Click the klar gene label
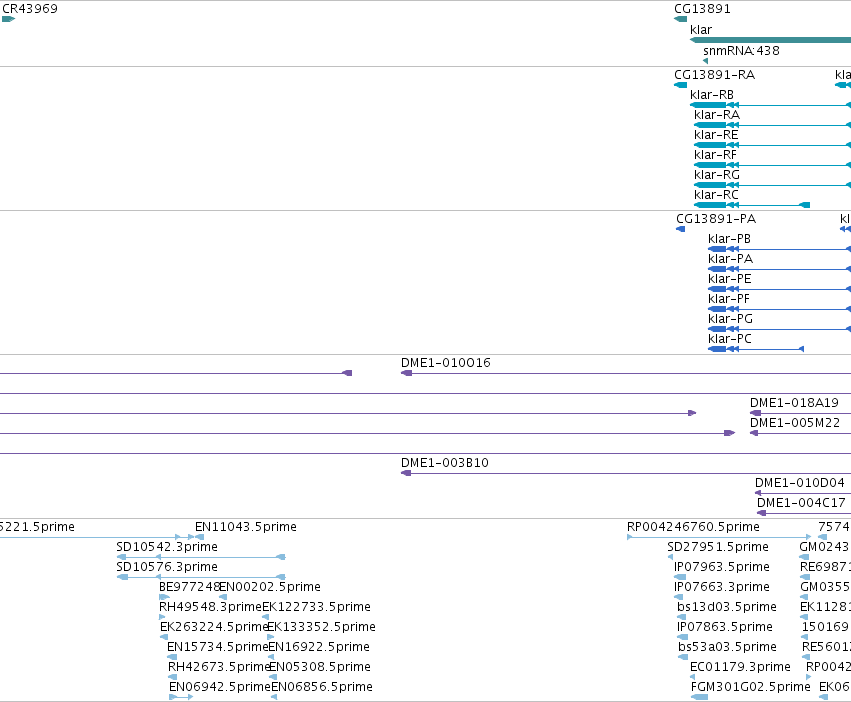 pos(701,30)
